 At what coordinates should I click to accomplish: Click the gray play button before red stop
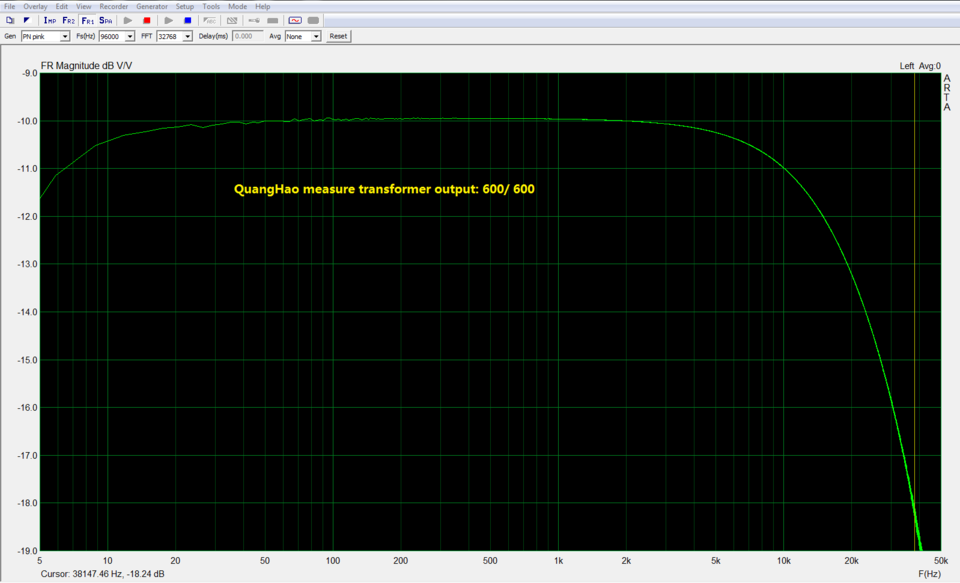[x=128, y=20]
